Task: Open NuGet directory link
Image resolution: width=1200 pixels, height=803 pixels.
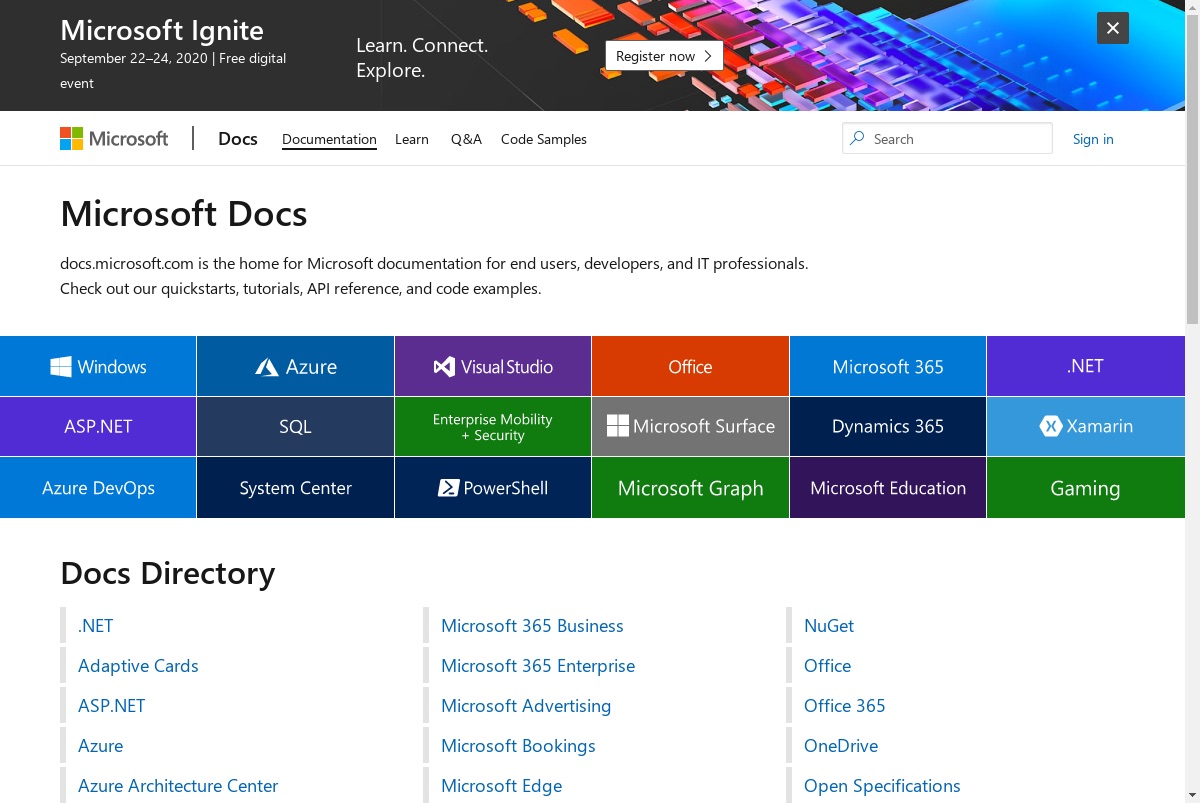Action: pyautogui.click(x=829, y=626)
